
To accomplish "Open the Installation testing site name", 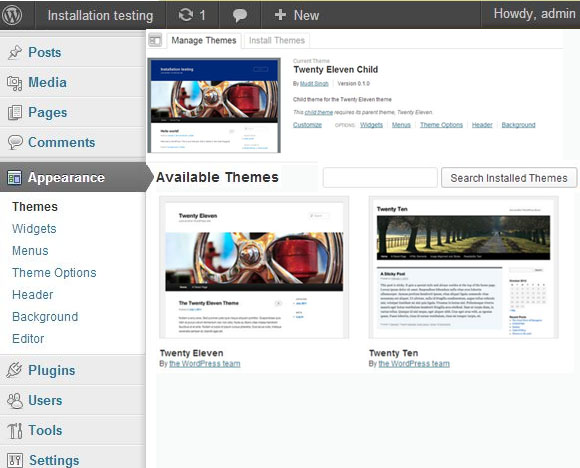I will (100, 16).
